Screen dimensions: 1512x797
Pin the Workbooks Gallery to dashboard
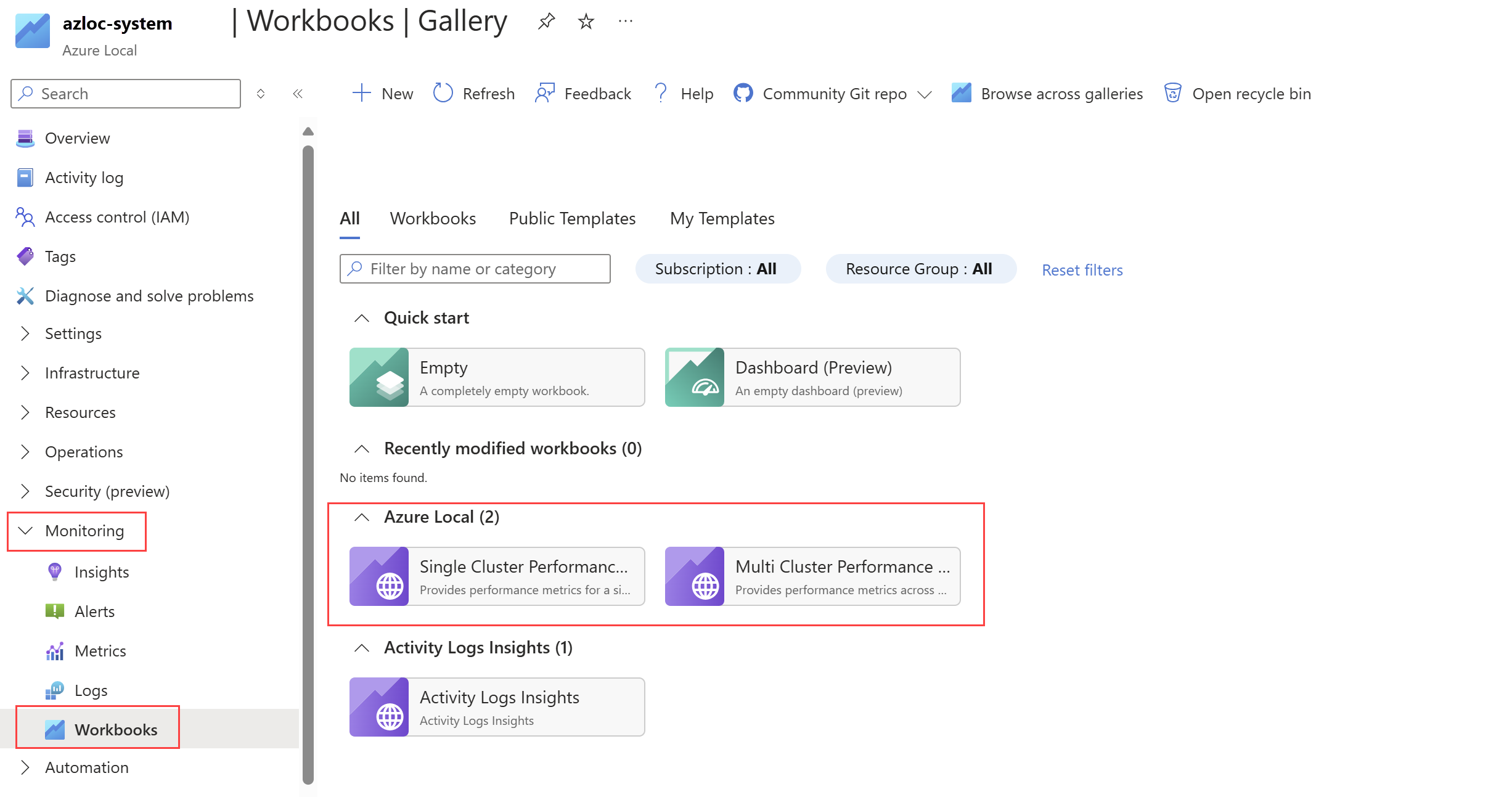pyautogui.click(x=546, y=20)
